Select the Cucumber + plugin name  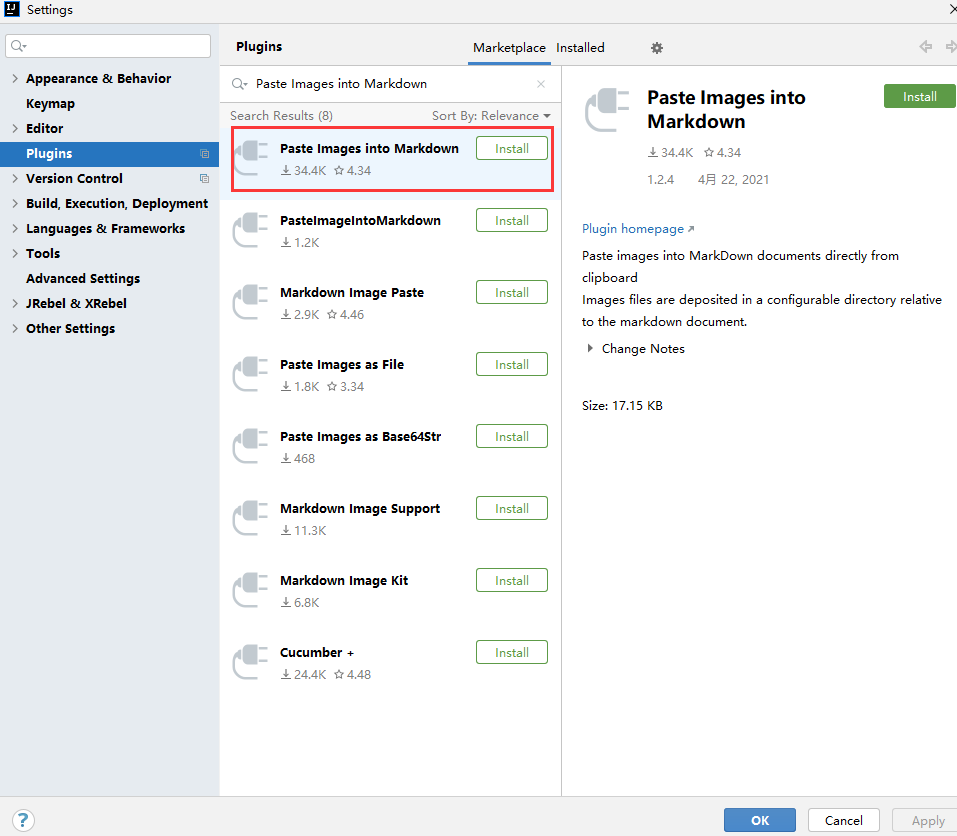317,653
